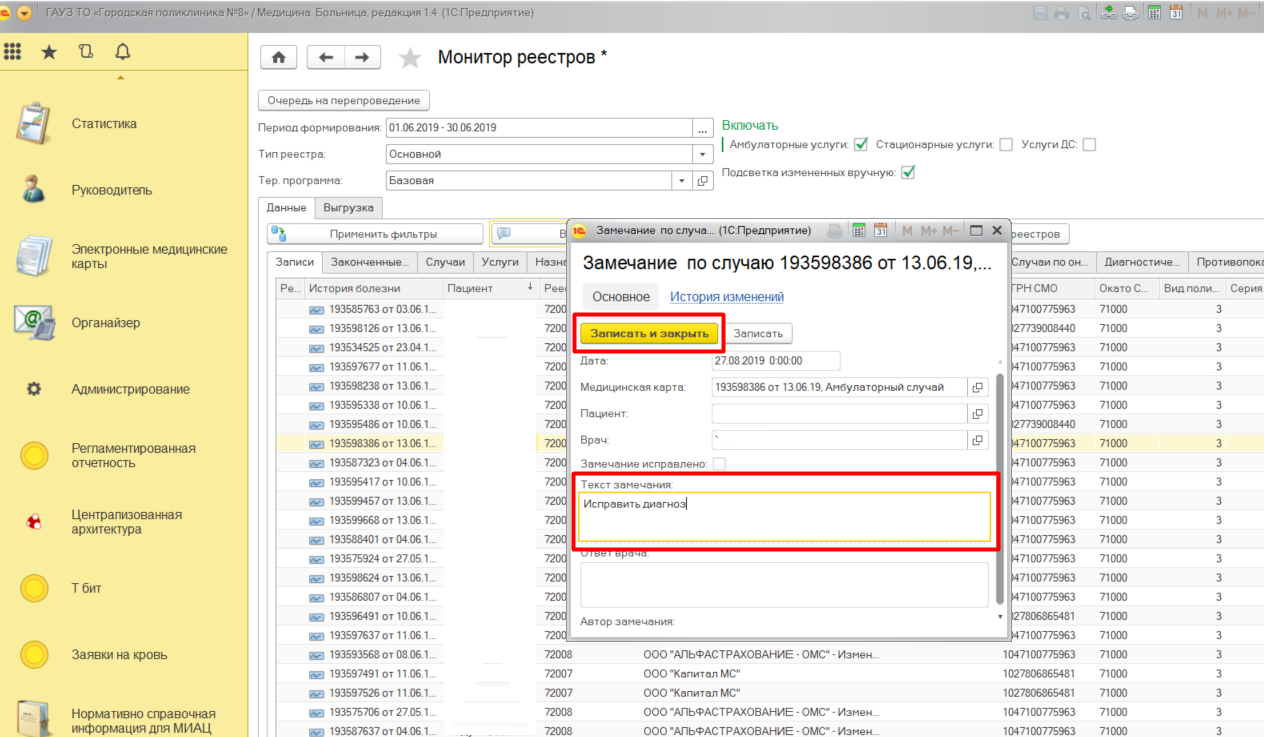
Task: Click the Home icon button
Action: pyautogui.click(x=278, y=58)
